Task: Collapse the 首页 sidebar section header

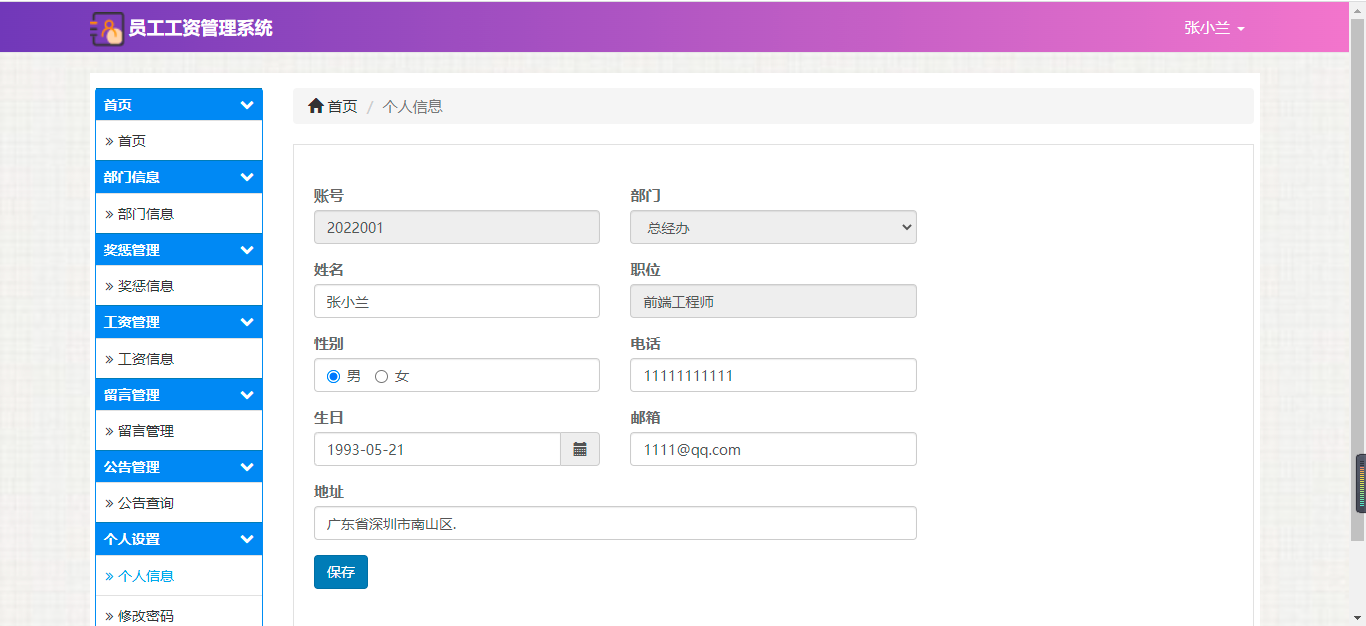Action: (179, 105)
